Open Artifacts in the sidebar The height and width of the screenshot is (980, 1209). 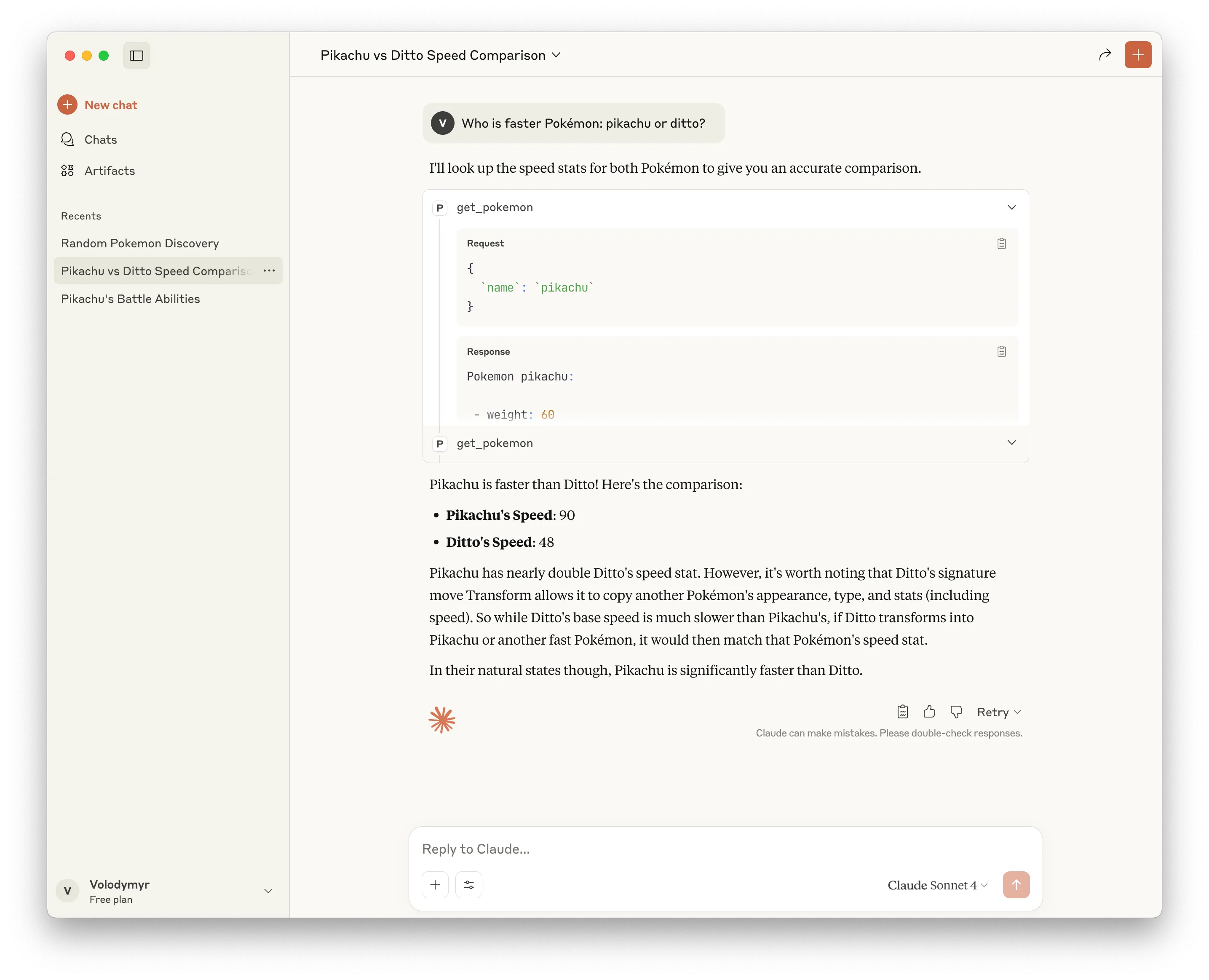pyautogui.click(x=110, y=171)
